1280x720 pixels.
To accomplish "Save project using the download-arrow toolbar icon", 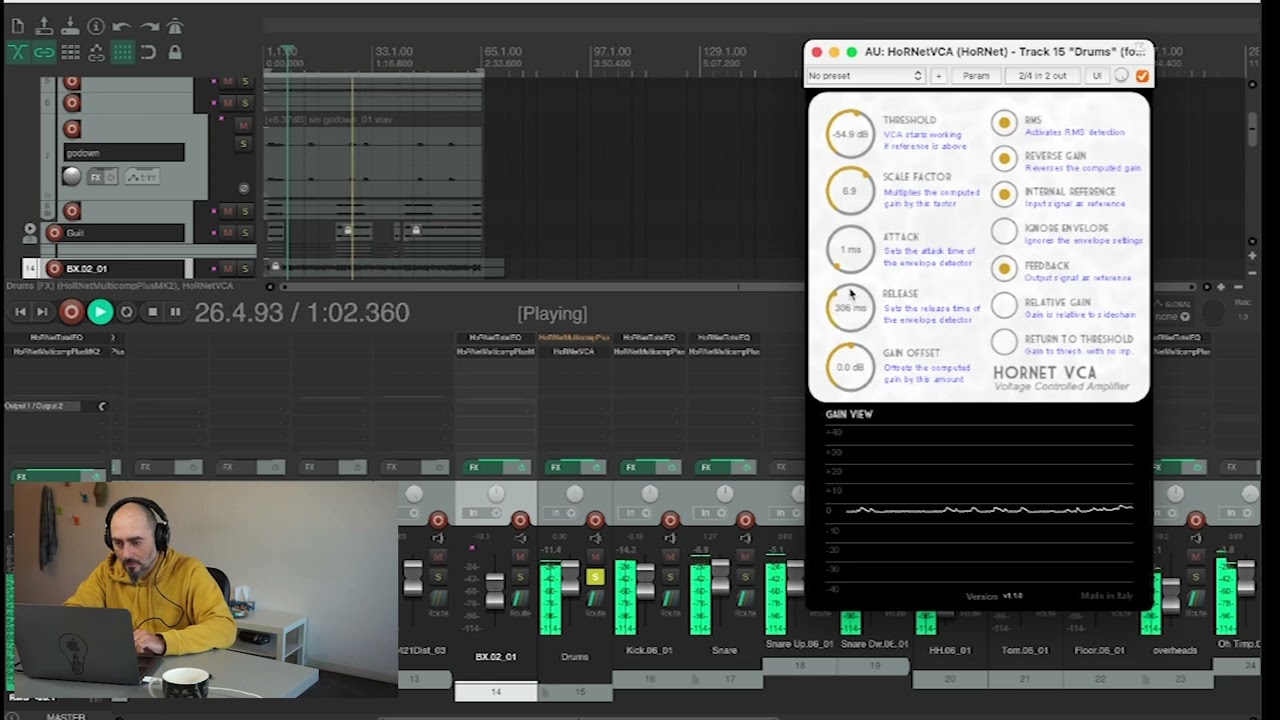I will (70, 27).
